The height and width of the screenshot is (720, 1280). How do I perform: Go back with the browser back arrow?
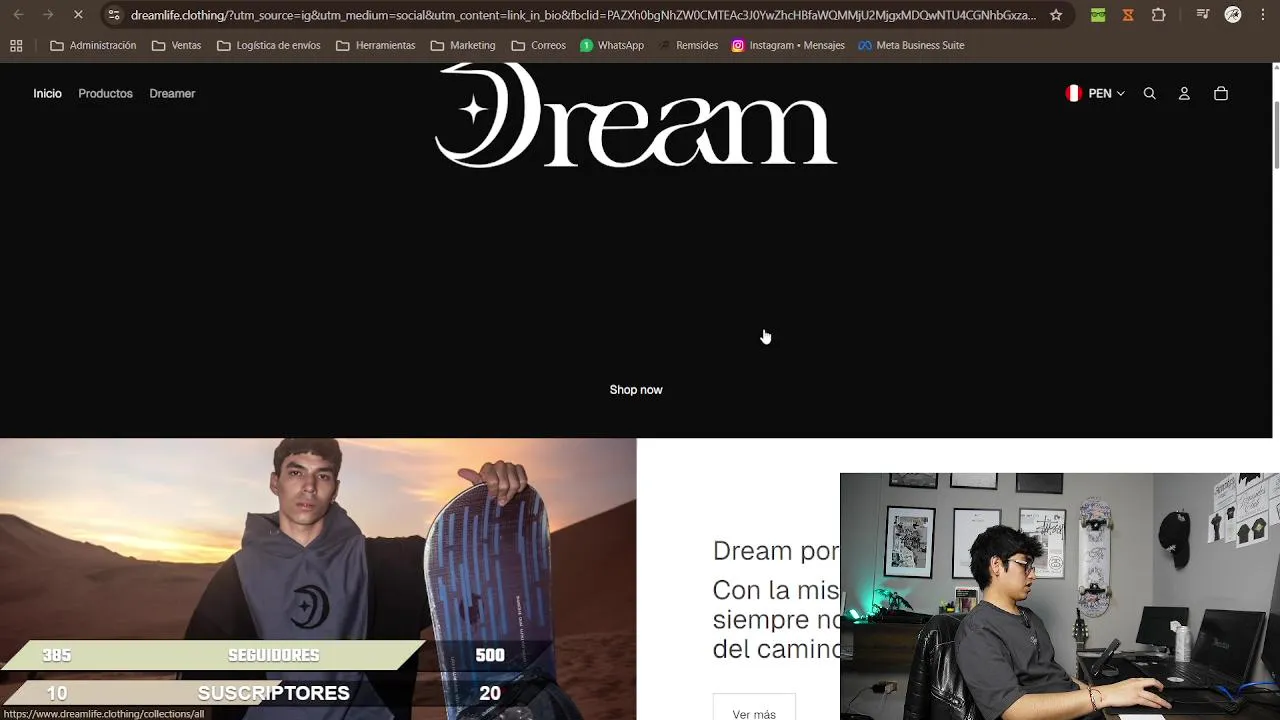18,15
